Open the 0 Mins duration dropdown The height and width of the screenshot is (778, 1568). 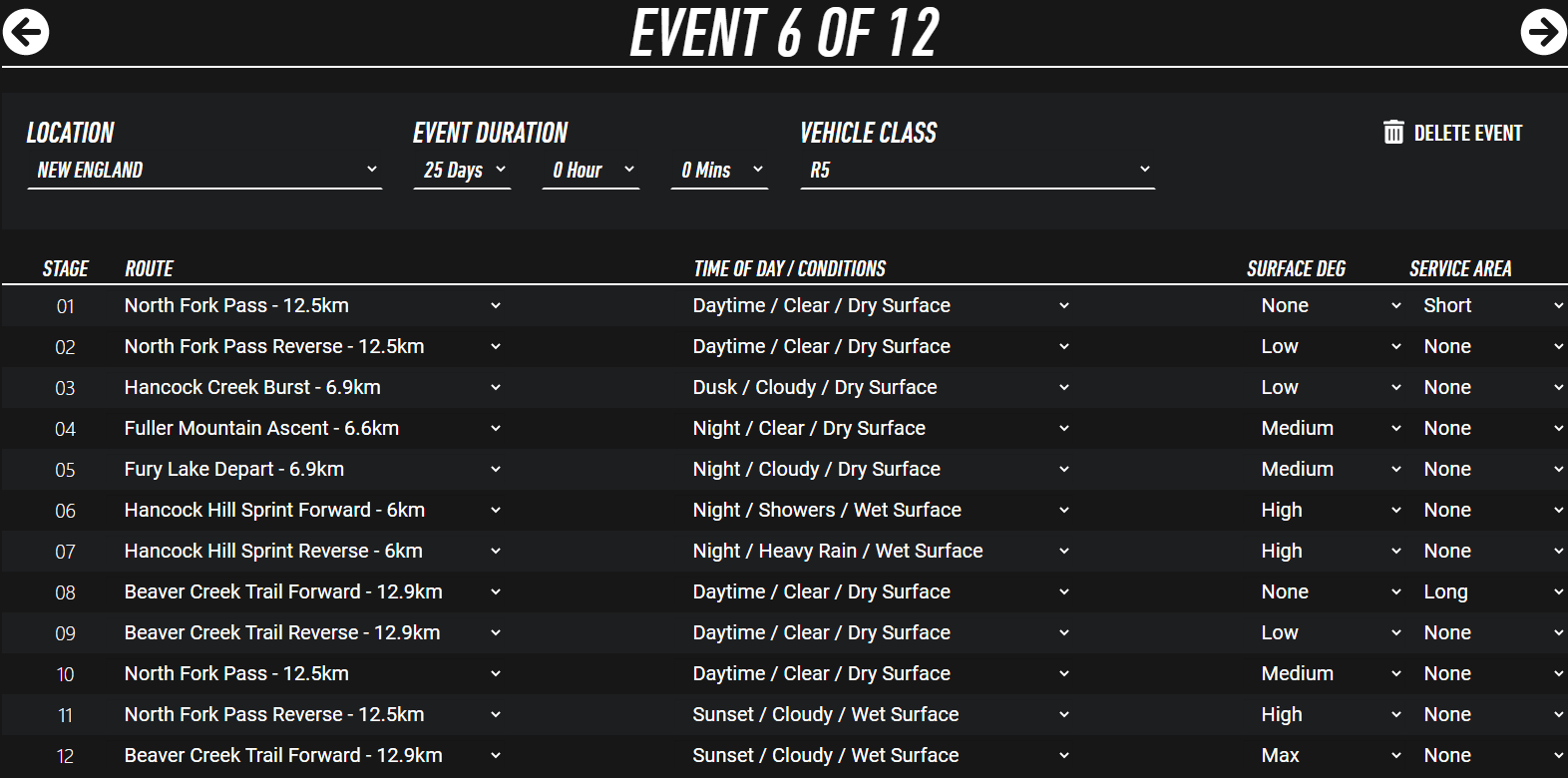pyautogui.click(x=719, y=171)
